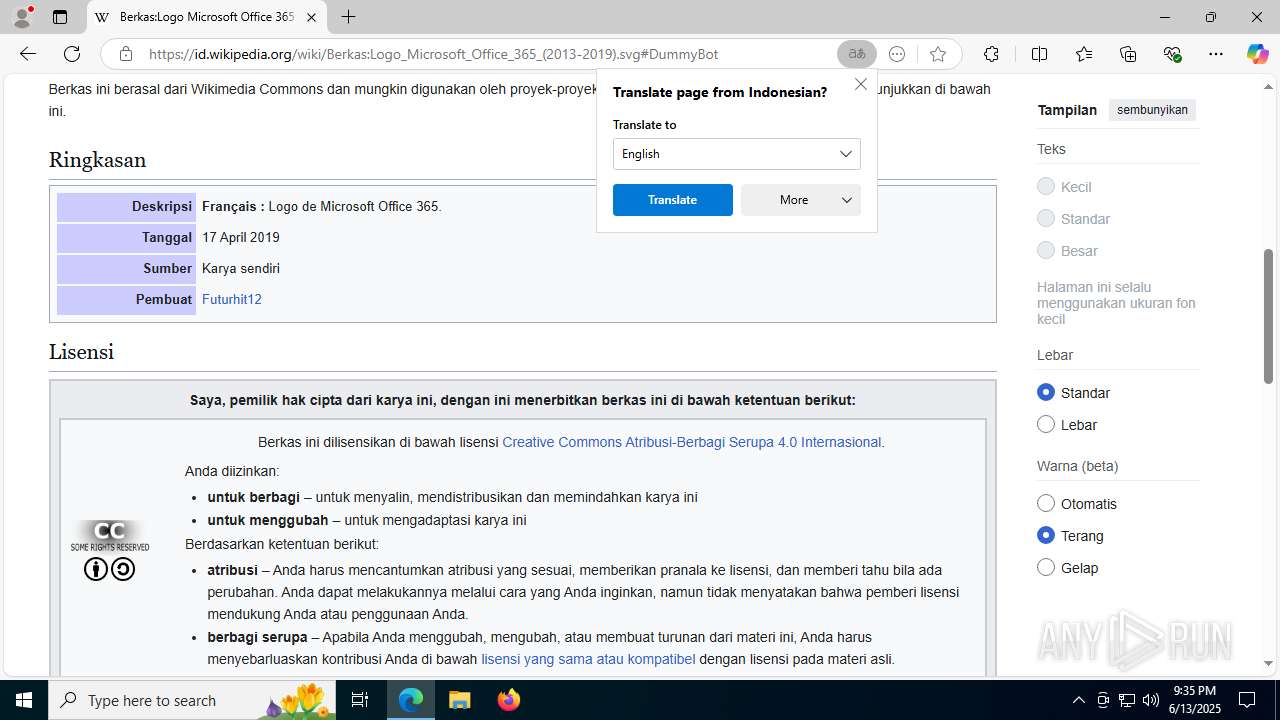
Task: Refresh the current page
Action: 72,54
